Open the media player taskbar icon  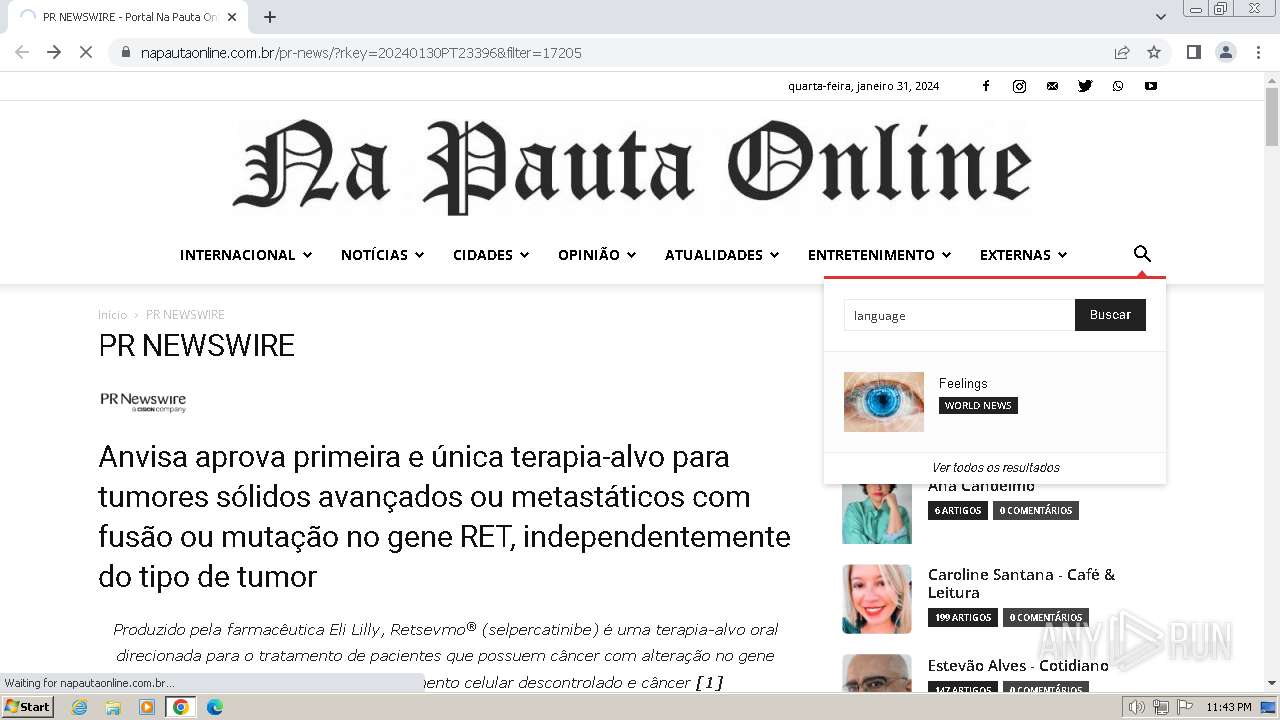tap(147, 707)
